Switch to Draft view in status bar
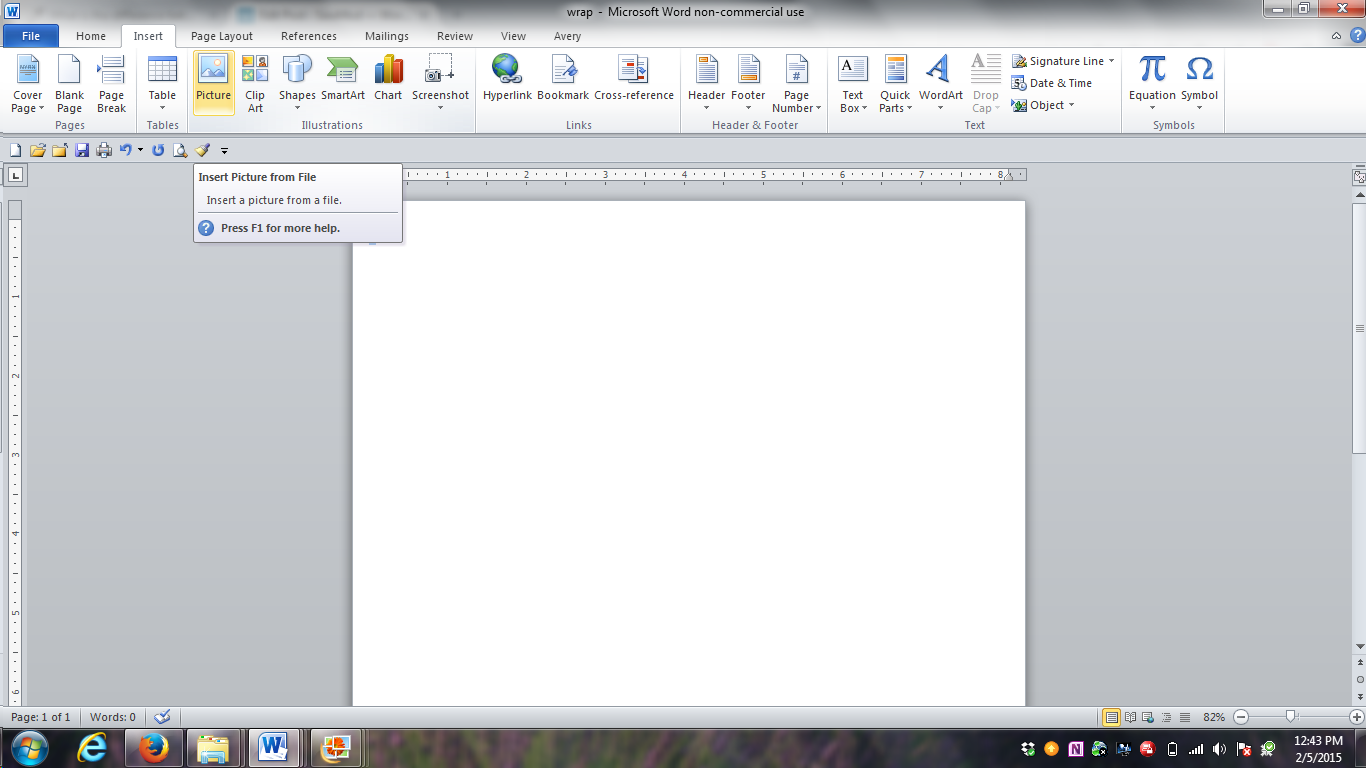 click(x=1185, y=717)
